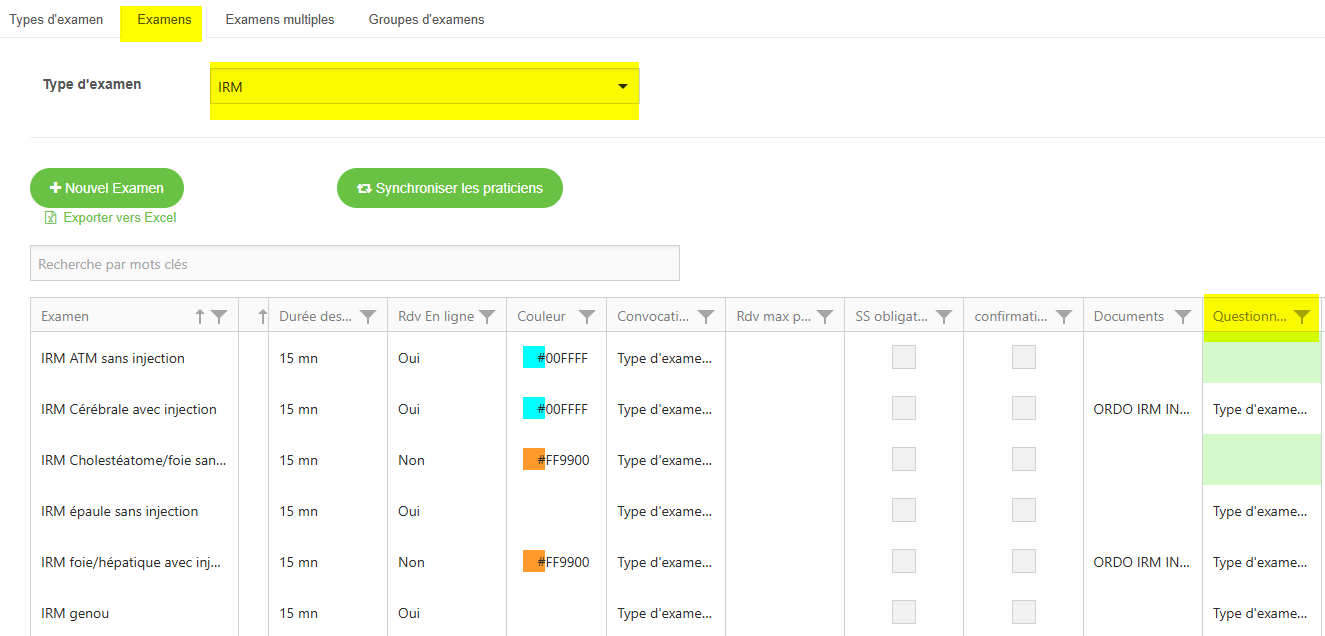Enable SS obligatoire for IRM genou

point(904,612)
